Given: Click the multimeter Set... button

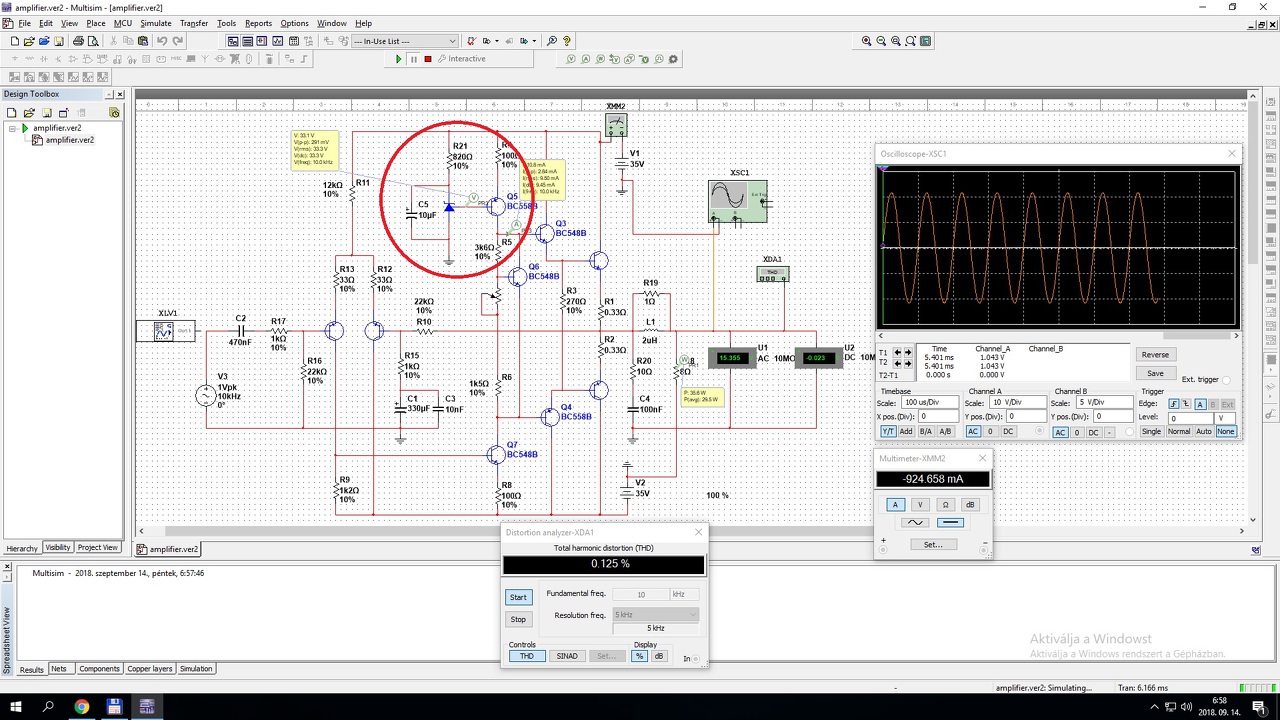Looking at the screenshot, I should (932, 545).
